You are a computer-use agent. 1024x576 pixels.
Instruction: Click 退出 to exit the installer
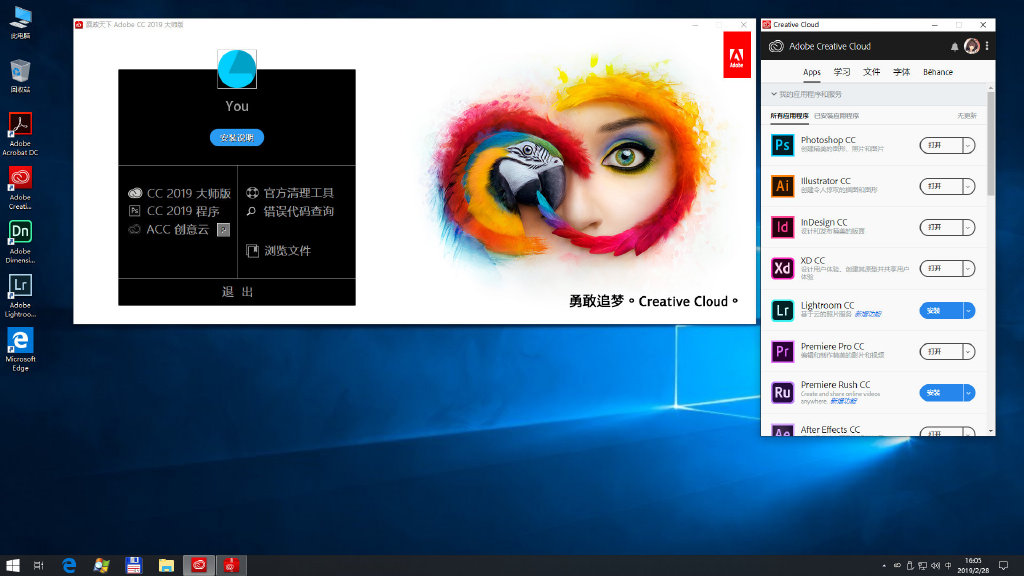click(x=236, y=290)
